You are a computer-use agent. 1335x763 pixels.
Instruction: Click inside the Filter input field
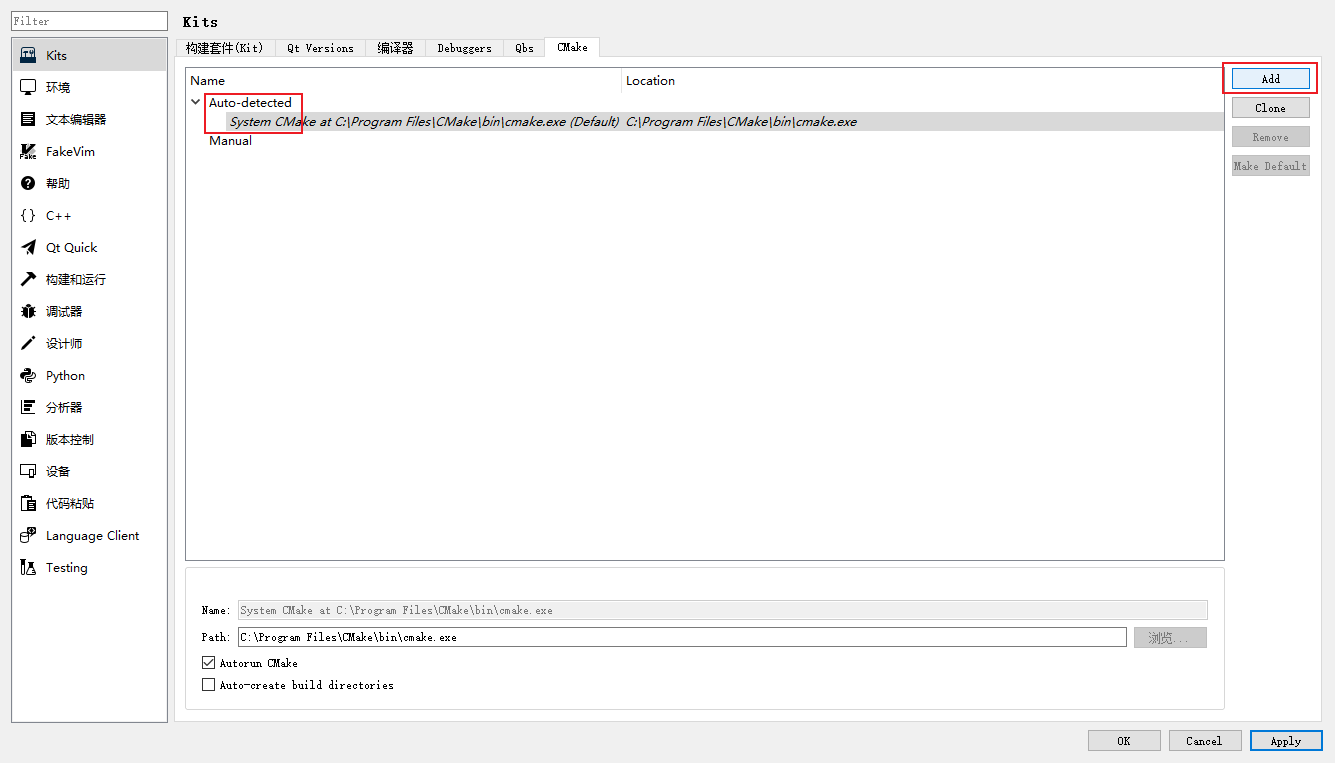[x=88, y=20]
